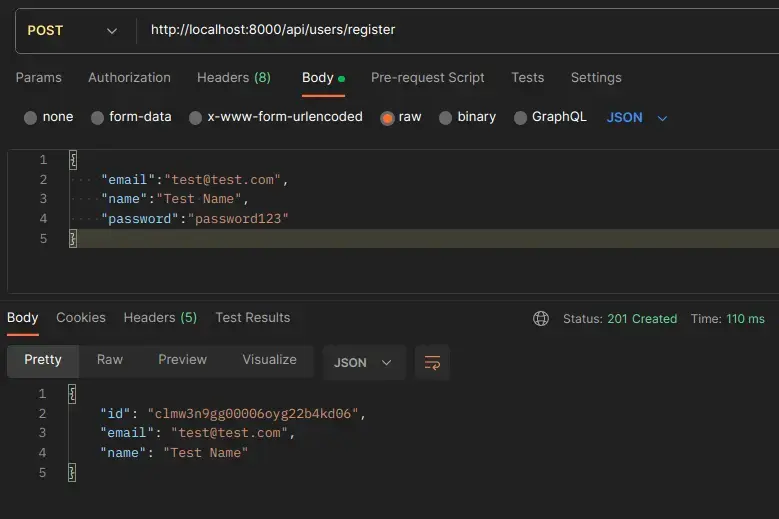Open the POST HTTP method dropdown
The image size is (779, 519).
72,30
